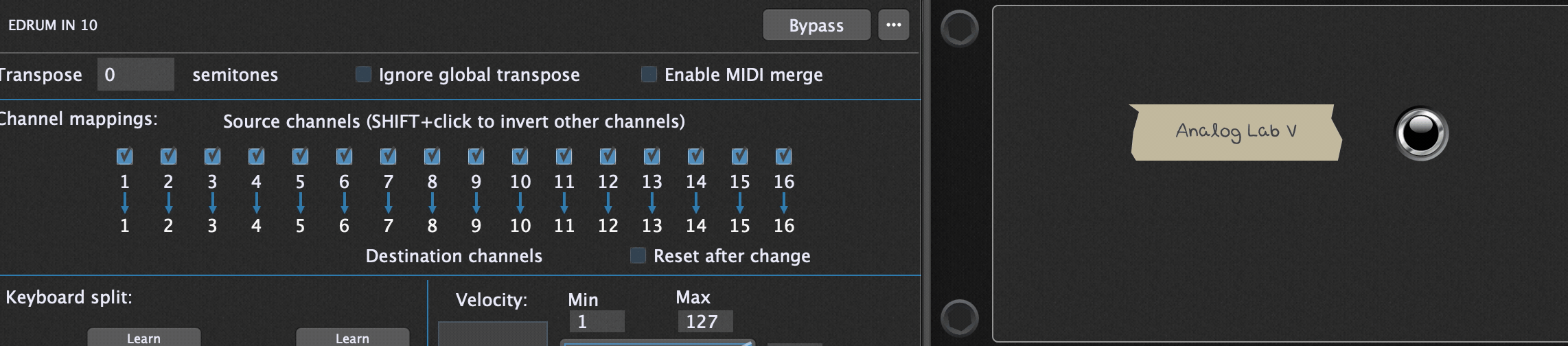Viewport: 1568px width, 346px height.
Task: Click the Analog Lab V tape label
Action: click(x=1235, y=132)
